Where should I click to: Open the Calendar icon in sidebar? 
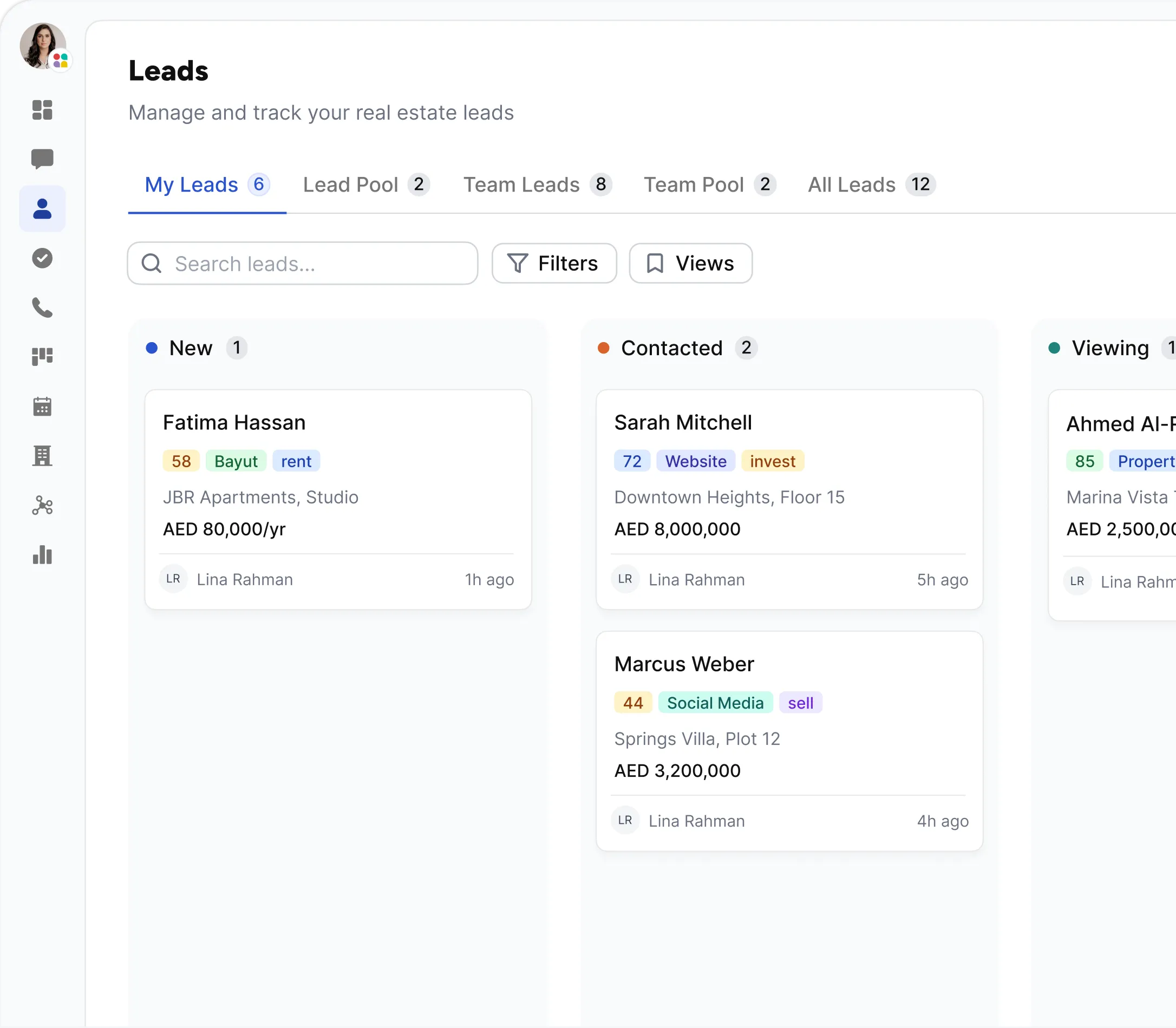point(42,406)
